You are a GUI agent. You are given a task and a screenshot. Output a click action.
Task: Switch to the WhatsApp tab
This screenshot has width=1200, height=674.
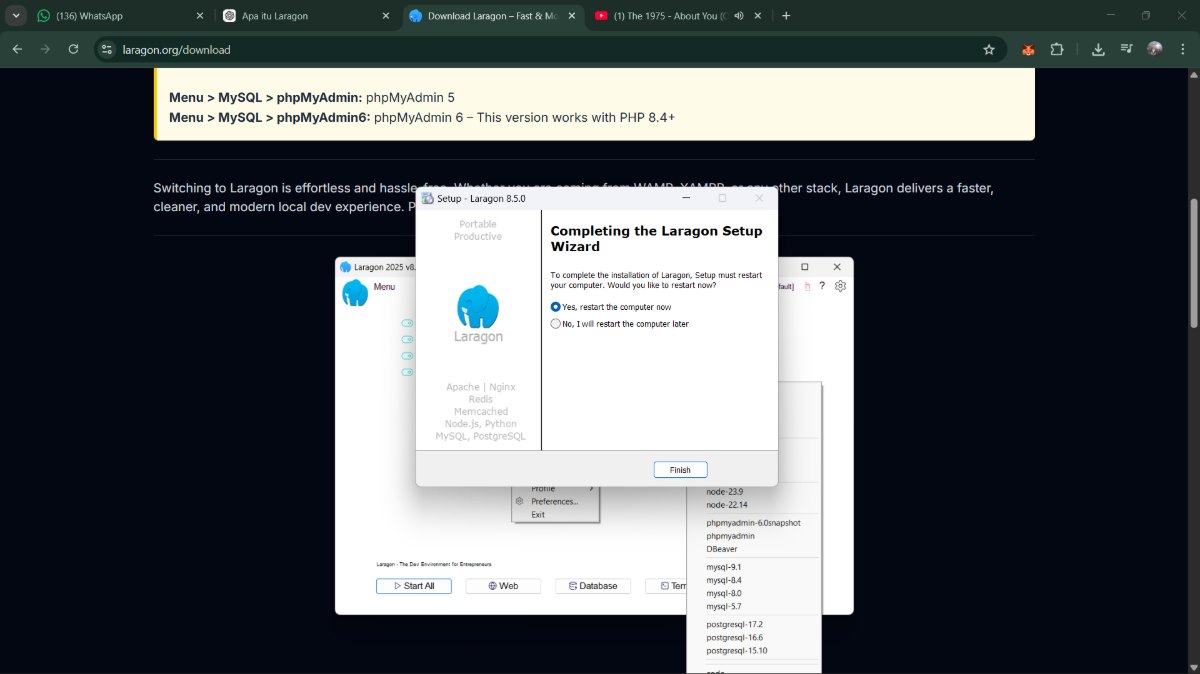(118, 16)
